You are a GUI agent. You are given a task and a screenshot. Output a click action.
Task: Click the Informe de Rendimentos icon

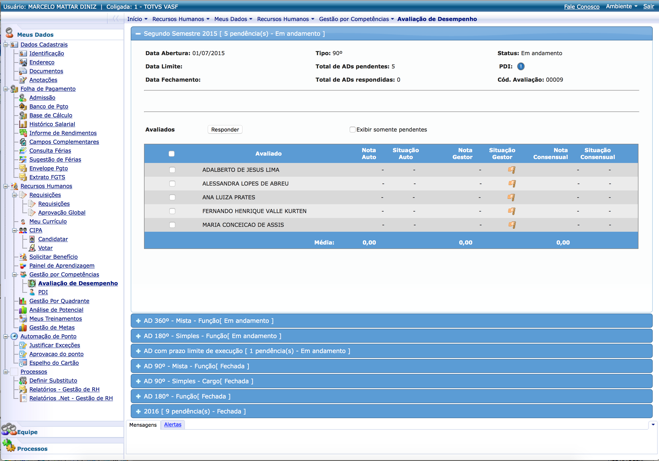(23, 133)
